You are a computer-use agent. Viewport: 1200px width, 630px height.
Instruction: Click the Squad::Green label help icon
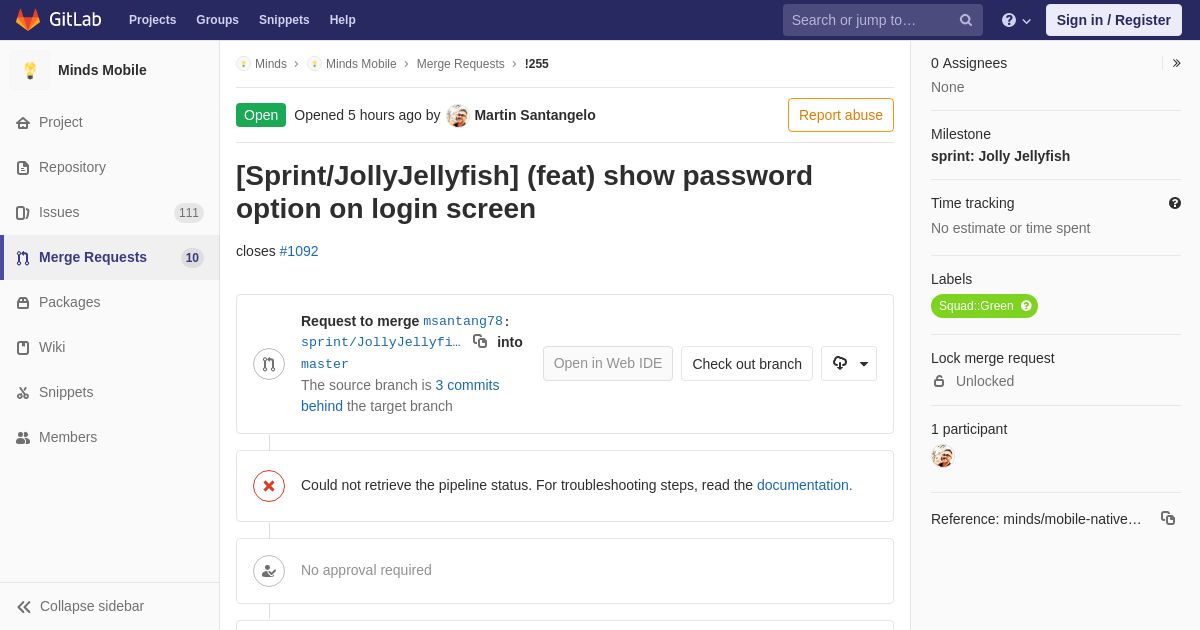[1026, 306]
